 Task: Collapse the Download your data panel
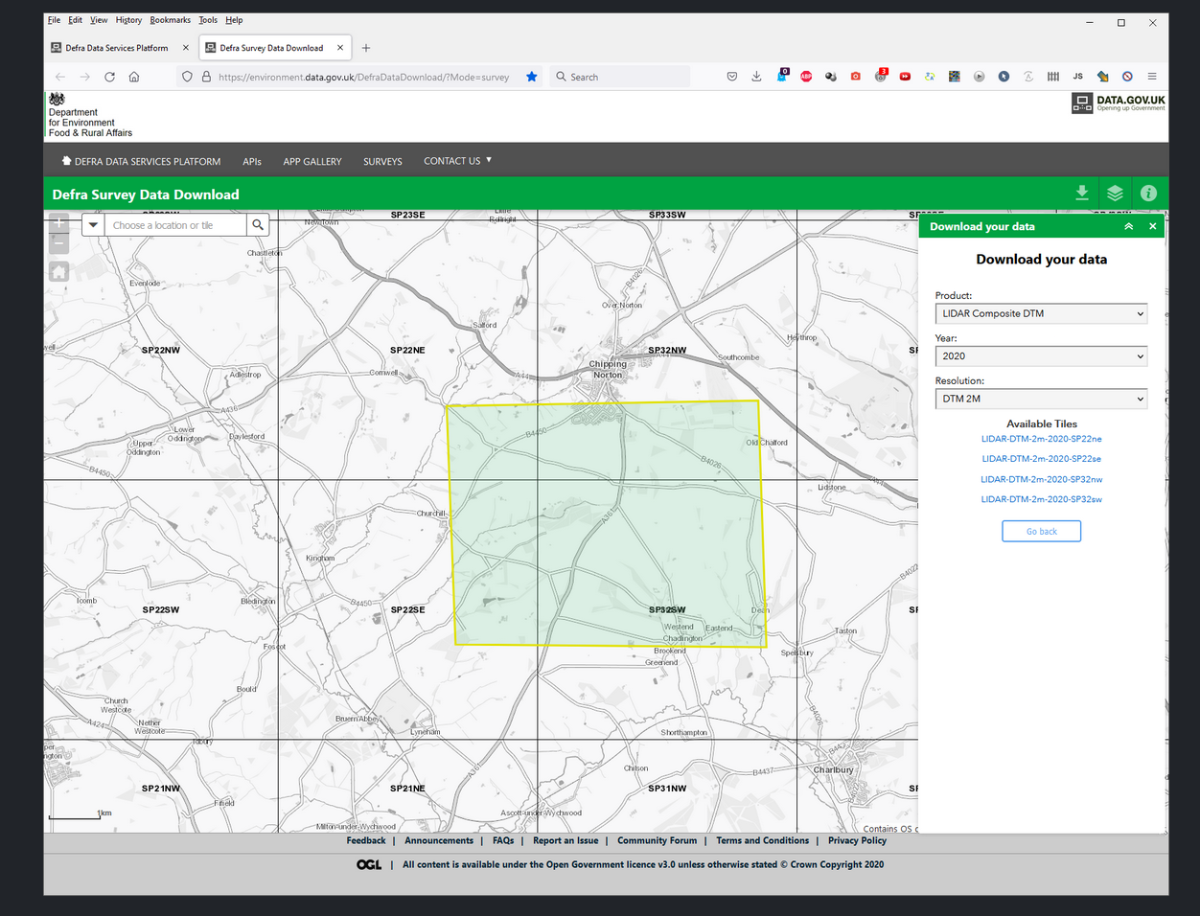click(1129, 227)
